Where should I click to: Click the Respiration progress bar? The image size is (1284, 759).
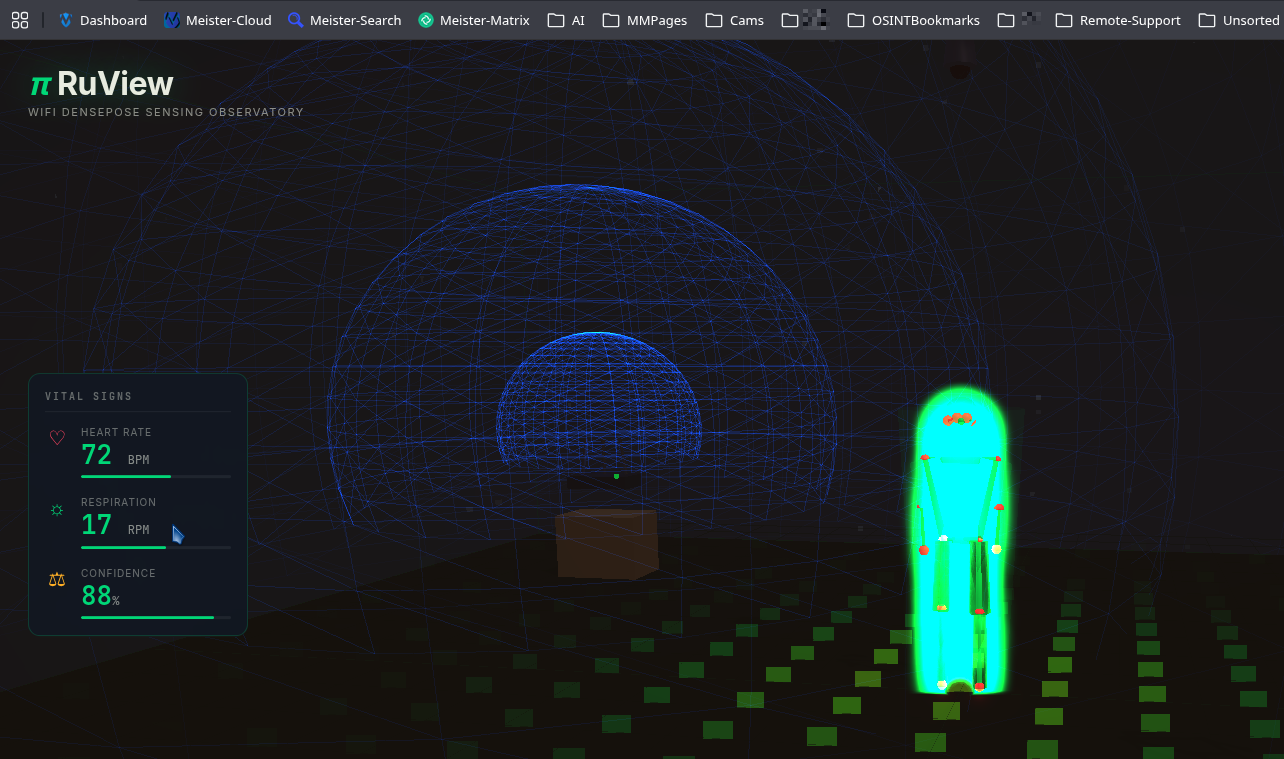tap(156, 547)
